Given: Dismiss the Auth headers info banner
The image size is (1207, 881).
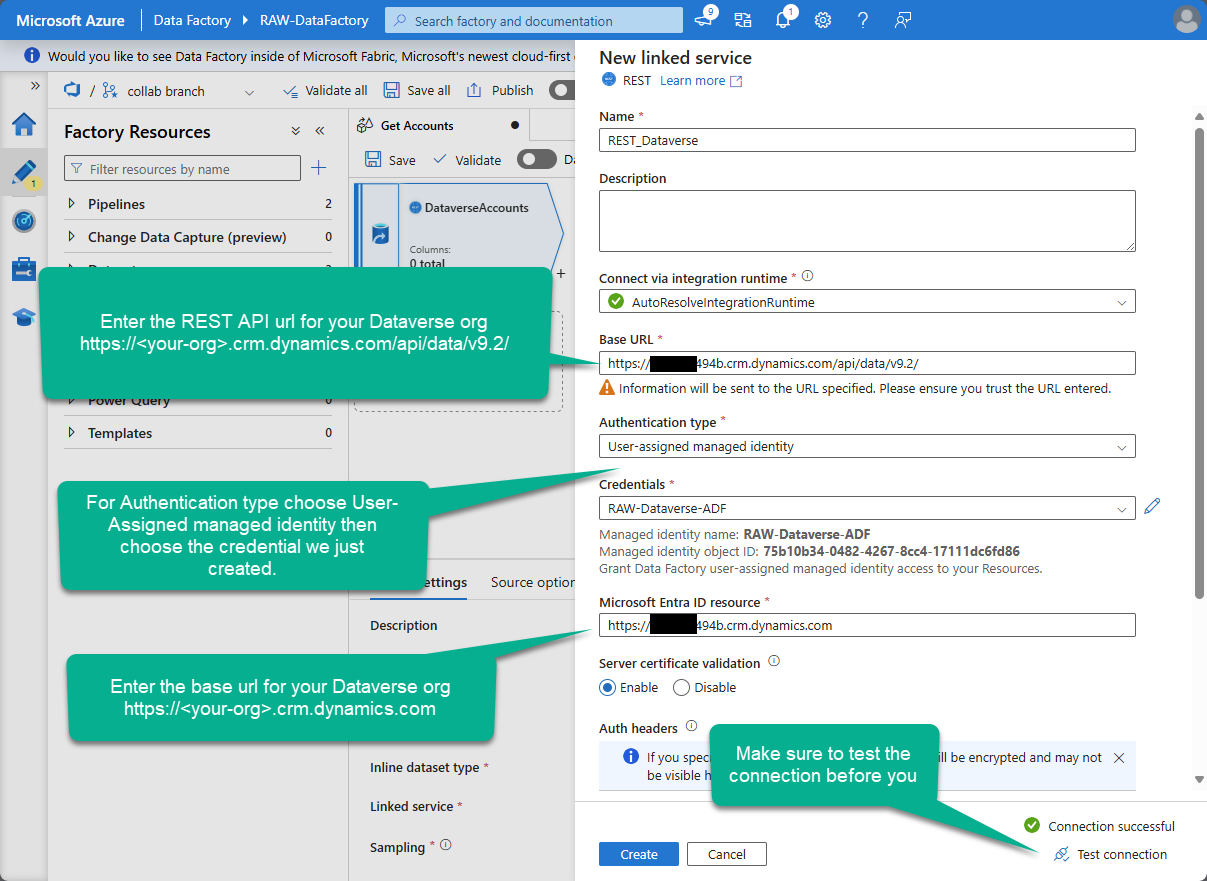Looking at the screenshot, I should tap(1119, 758).
